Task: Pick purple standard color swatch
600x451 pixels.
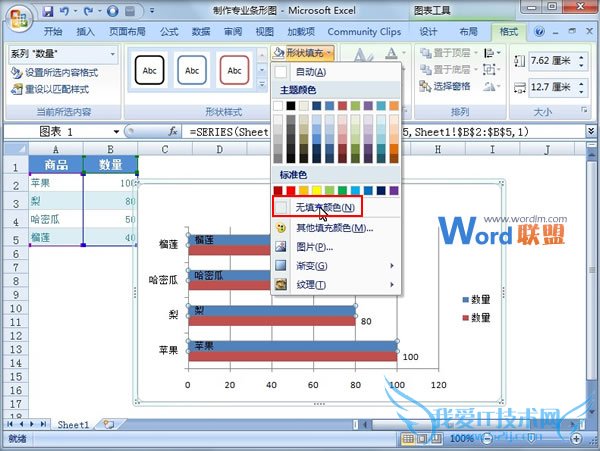Action: [394, 190]
